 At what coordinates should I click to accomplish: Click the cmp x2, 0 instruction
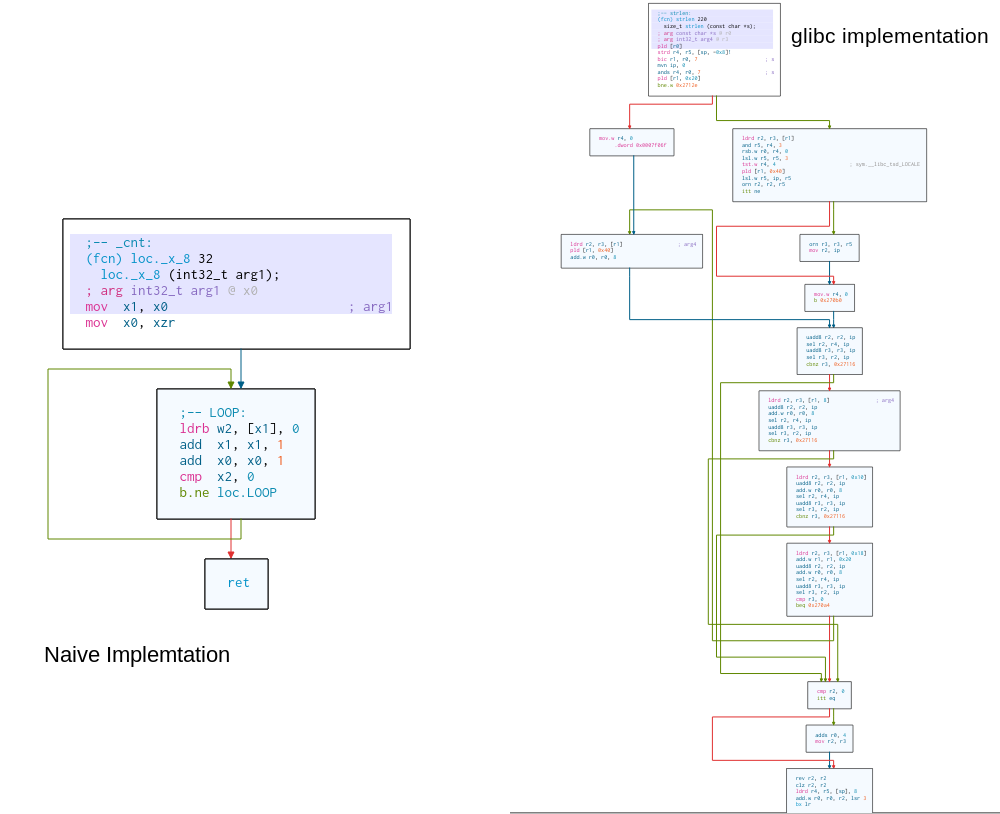point(217,477)
